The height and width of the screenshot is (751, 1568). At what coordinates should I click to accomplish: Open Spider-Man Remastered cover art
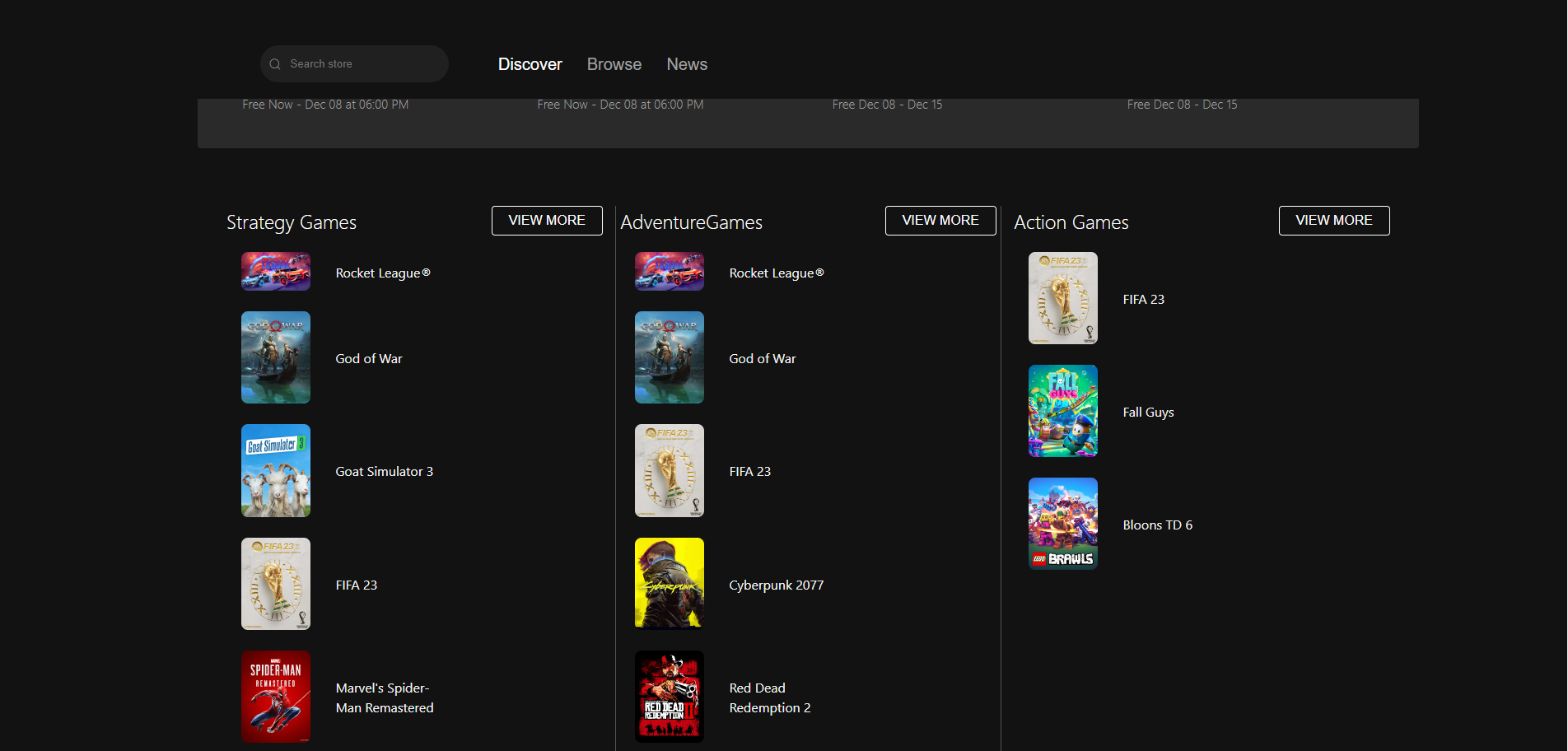[276, 697]
